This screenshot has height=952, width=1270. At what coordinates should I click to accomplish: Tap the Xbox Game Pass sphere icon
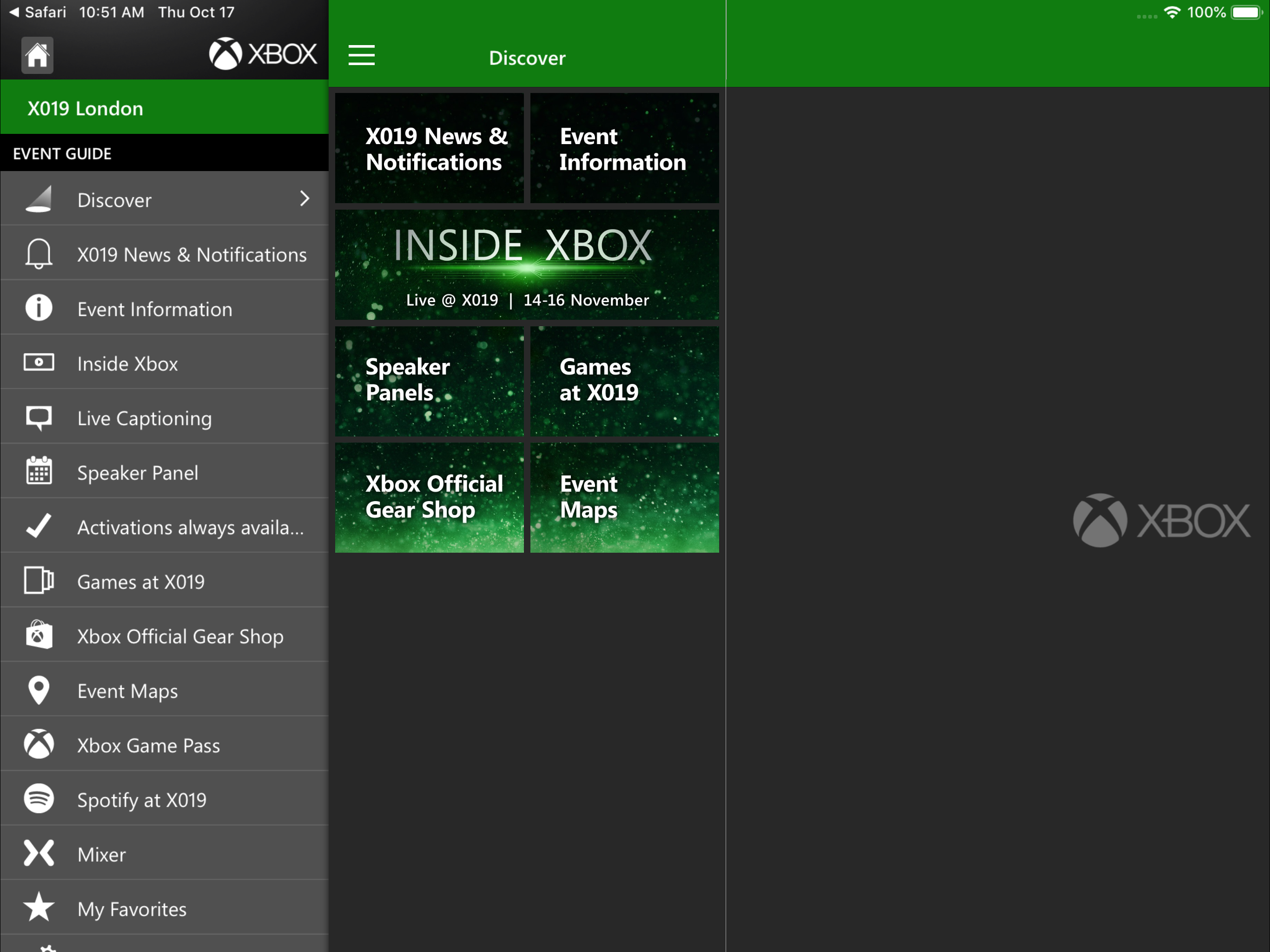(x=39, y=744)
